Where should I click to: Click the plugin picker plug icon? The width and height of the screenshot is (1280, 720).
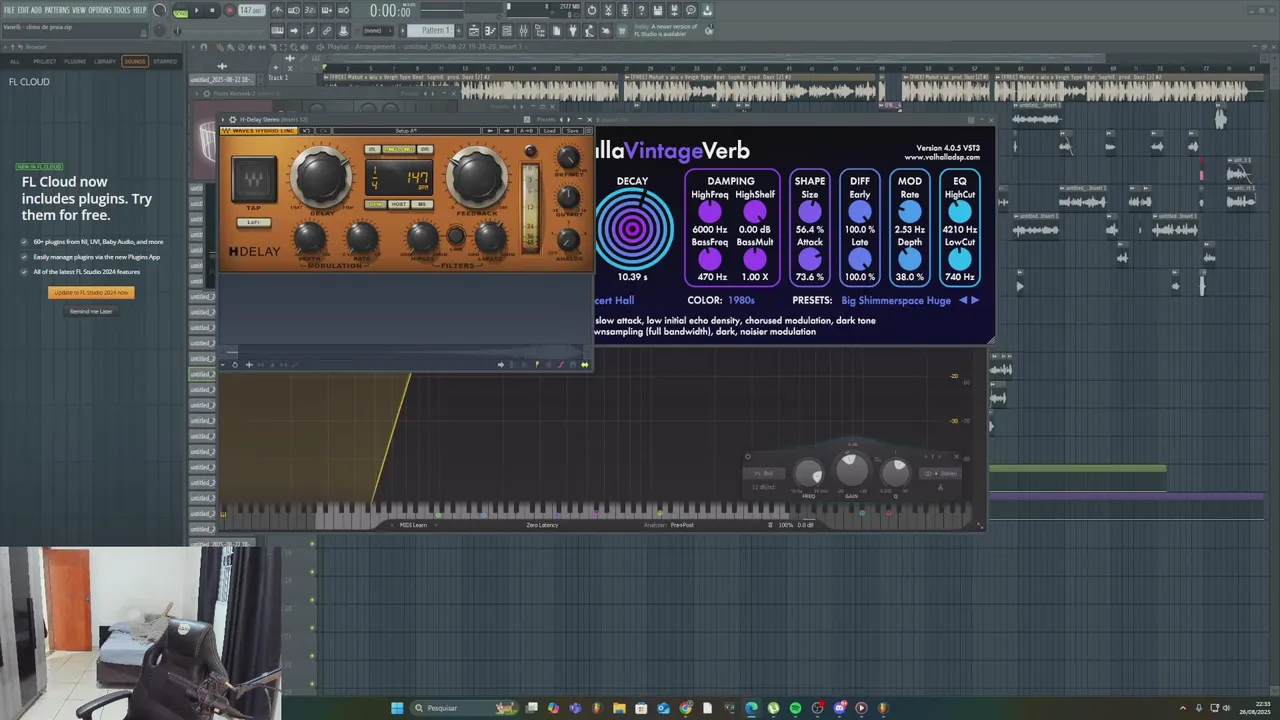click(573, 30)
